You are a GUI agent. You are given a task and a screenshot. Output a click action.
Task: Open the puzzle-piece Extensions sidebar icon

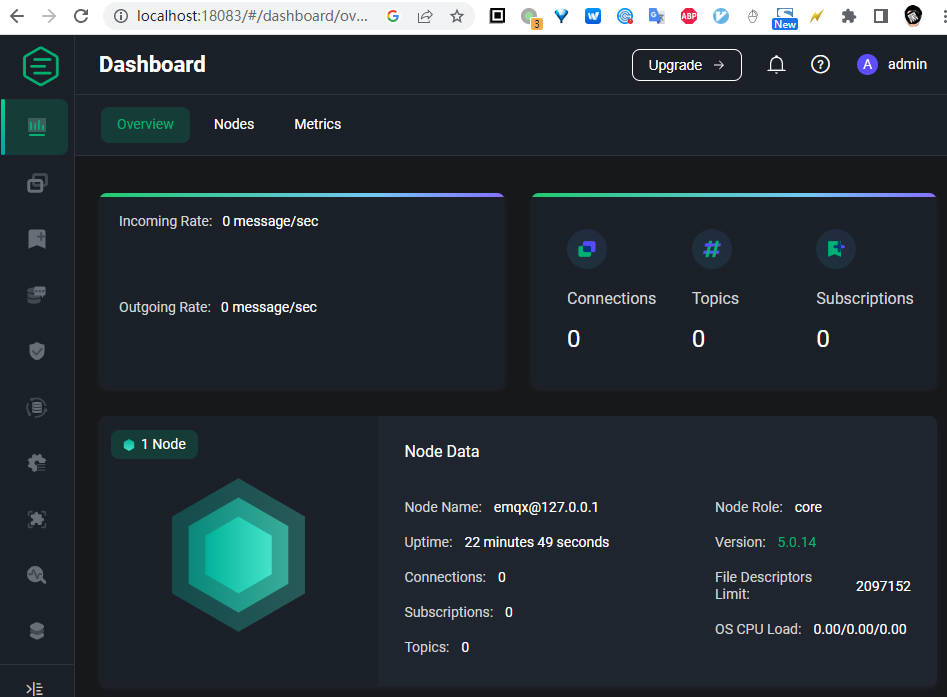click(37, 519)
